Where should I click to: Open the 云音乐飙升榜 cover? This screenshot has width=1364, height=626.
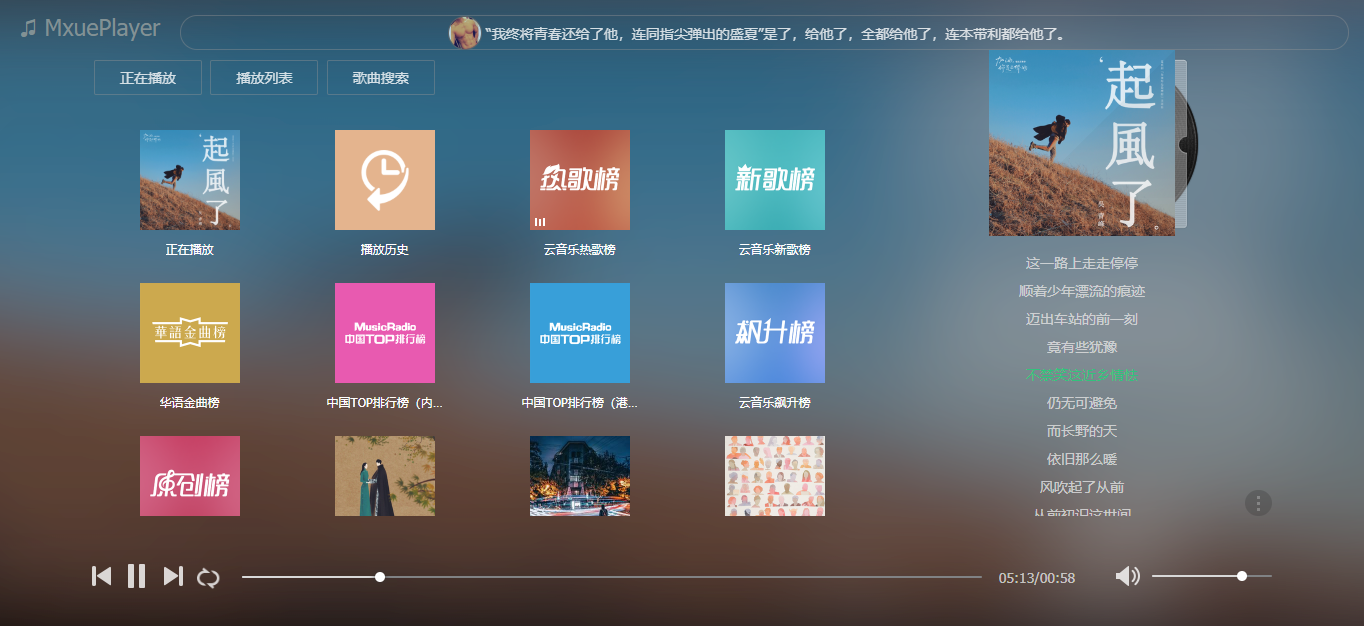775,333
